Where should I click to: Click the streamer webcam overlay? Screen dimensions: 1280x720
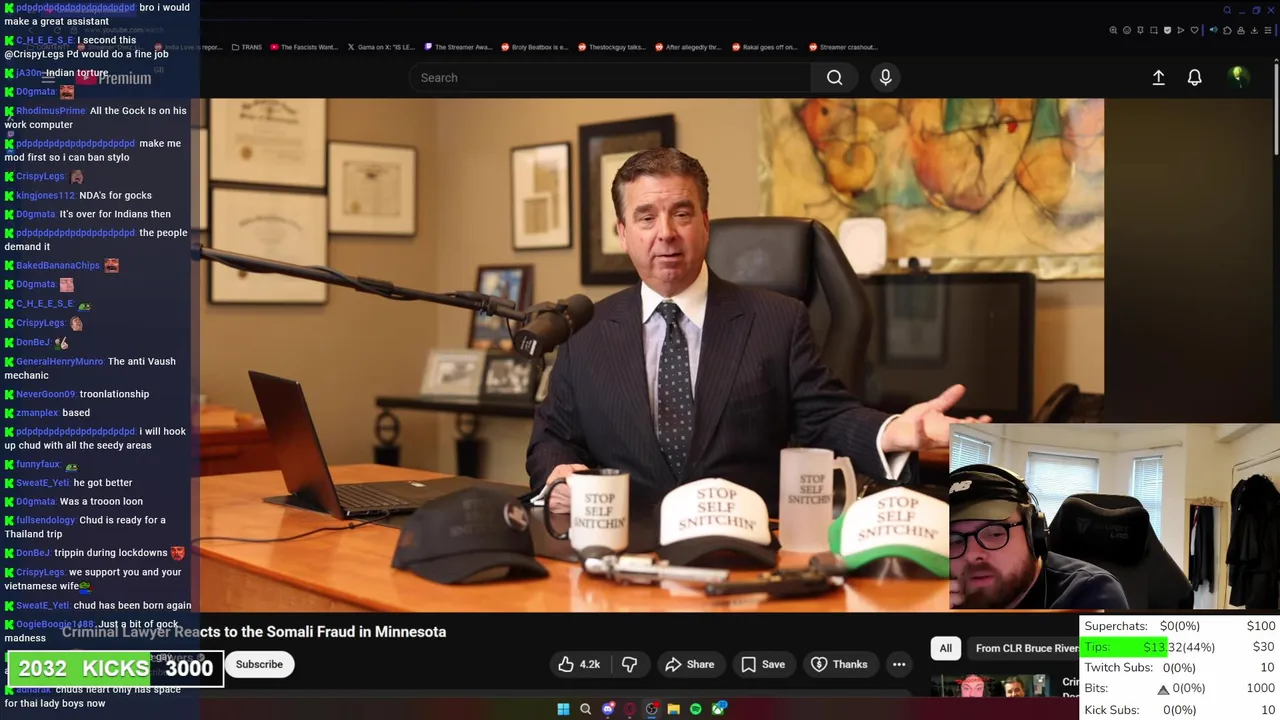(x=1114, y=517)
